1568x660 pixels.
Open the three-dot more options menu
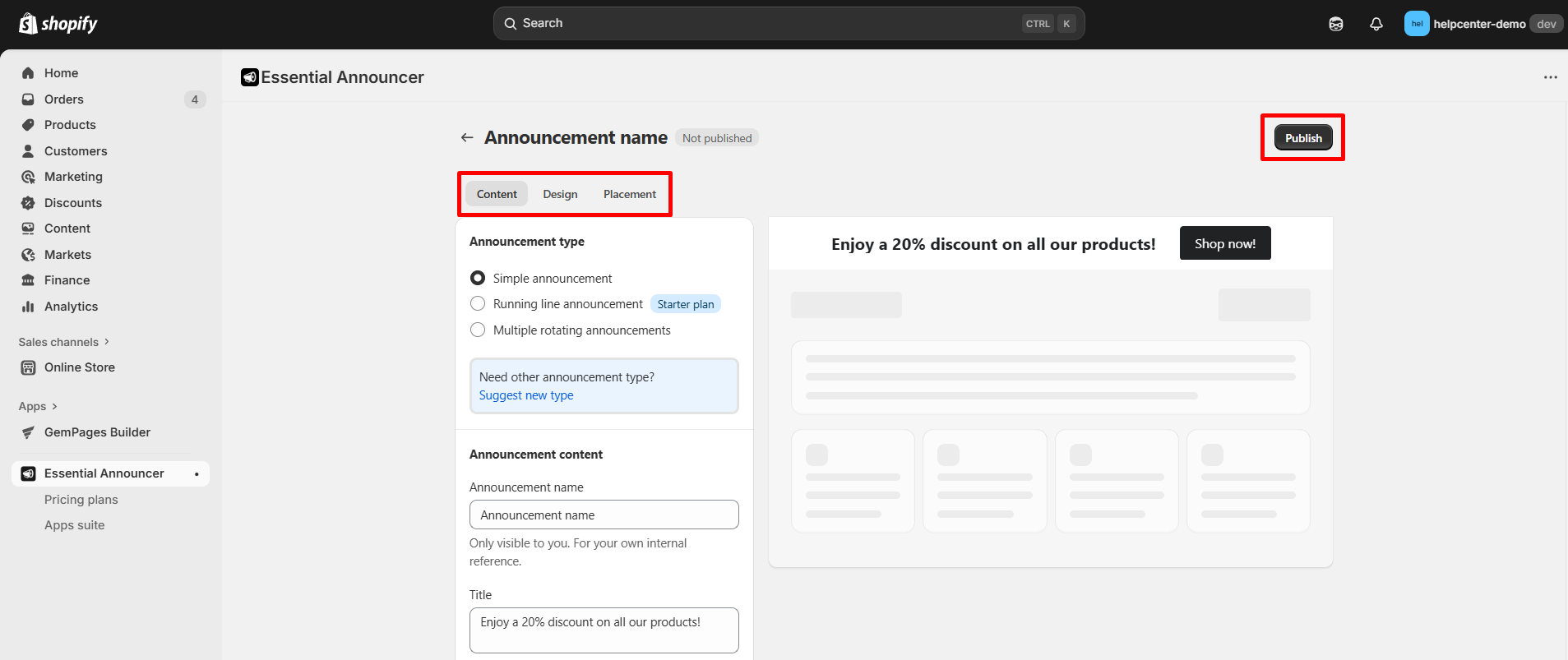pos(1550,77)
